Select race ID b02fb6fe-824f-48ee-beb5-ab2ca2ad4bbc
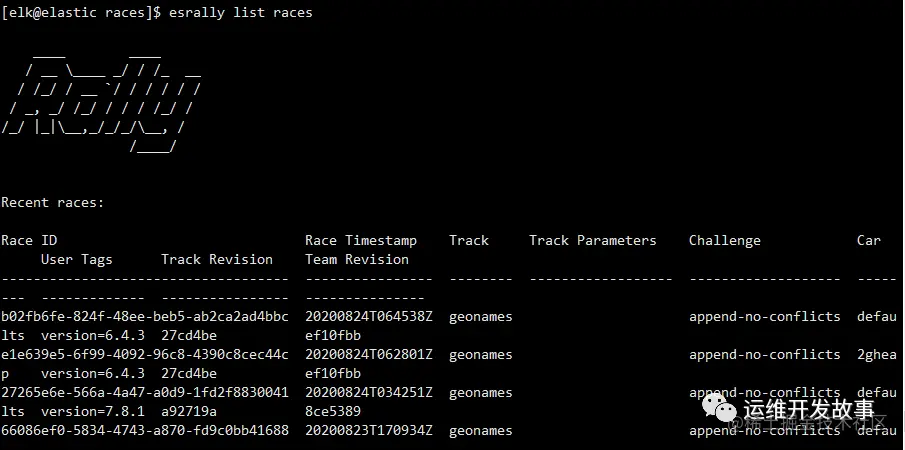 (x=145, y=316)
